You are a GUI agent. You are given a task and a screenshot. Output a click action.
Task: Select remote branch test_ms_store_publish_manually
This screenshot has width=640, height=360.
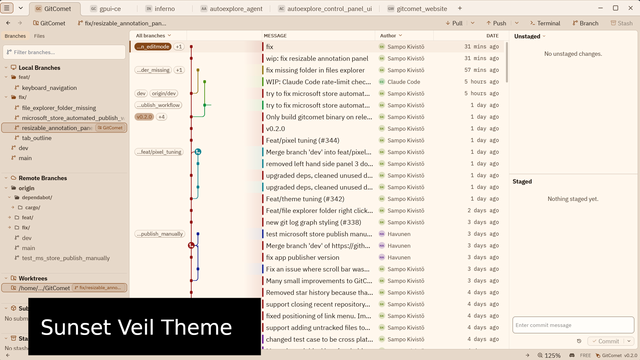pos(66,258)
